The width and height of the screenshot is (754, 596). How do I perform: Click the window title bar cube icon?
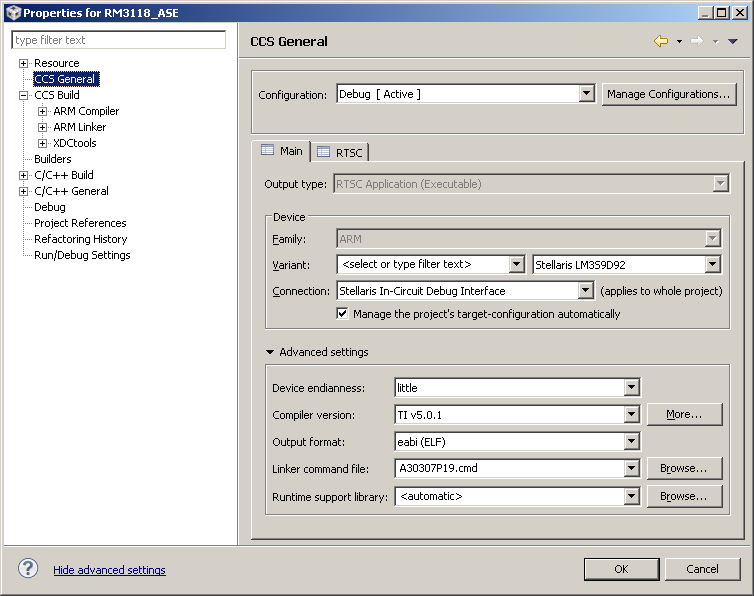coord(13,13)
